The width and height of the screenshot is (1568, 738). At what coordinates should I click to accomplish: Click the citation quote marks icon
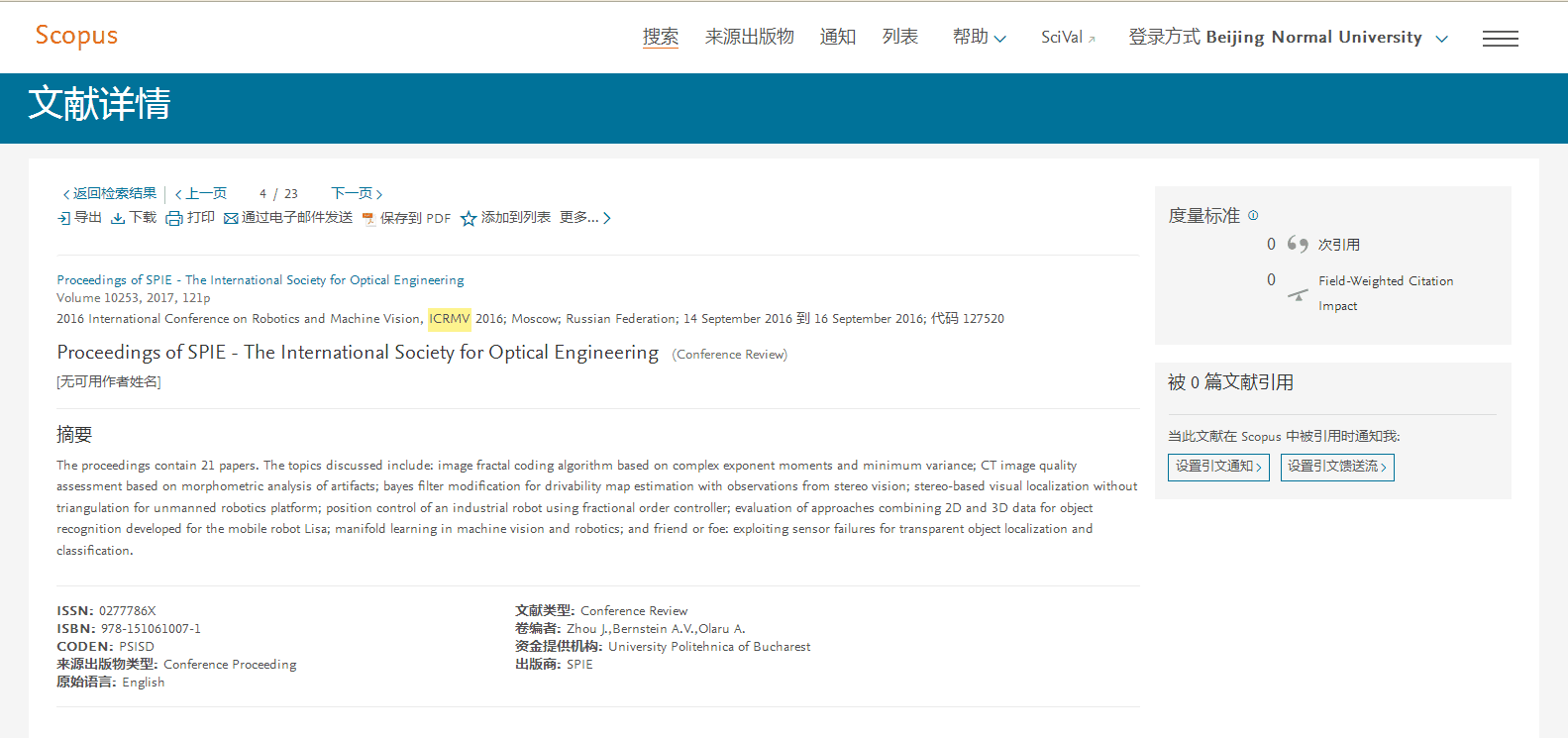(x=1298, y=244)
